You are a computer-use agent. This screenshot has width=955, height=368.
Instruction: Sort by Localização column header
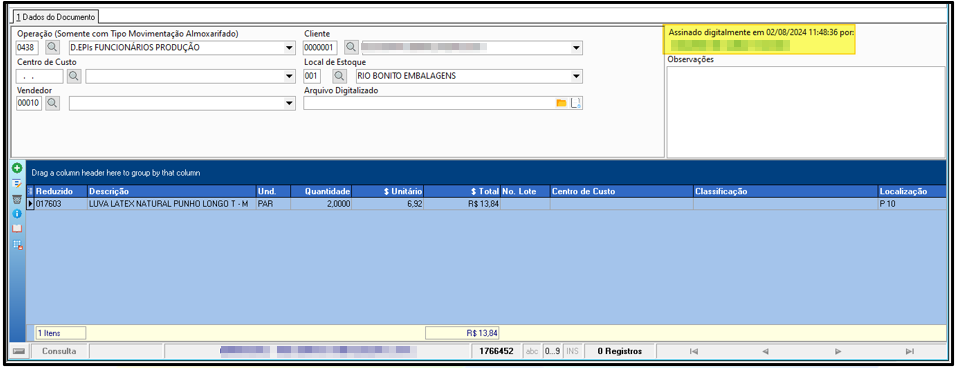point(912,191)
